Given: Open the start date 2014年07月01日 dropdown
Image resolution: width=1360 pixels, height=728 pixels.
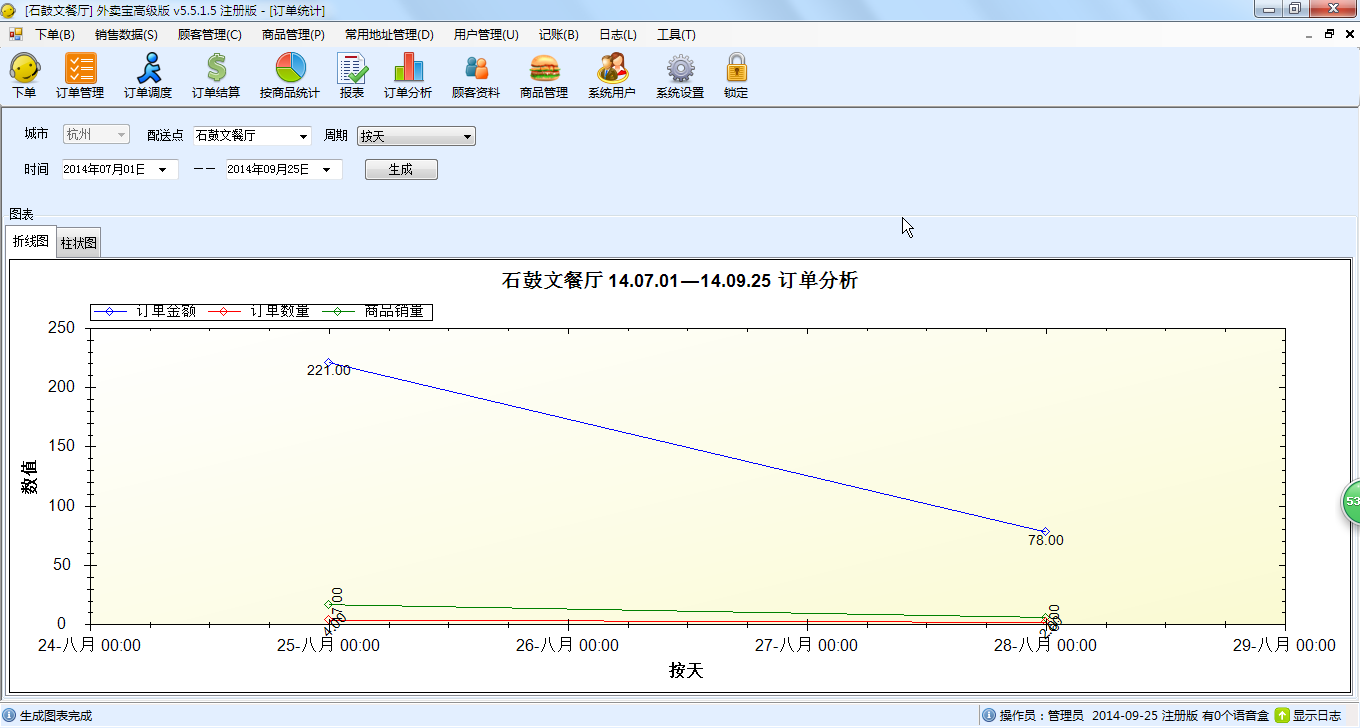Looking at the screenshot, I should click(165, 169).
